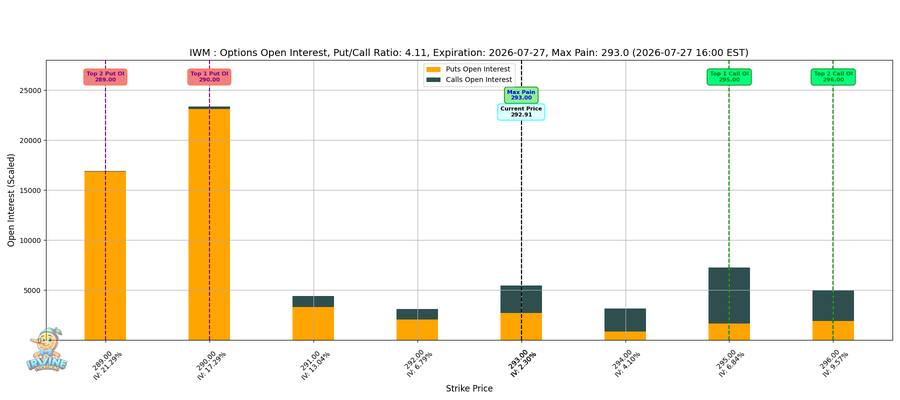Click the orange Puts Open Interest legend swatch

(x=434, y=69)
